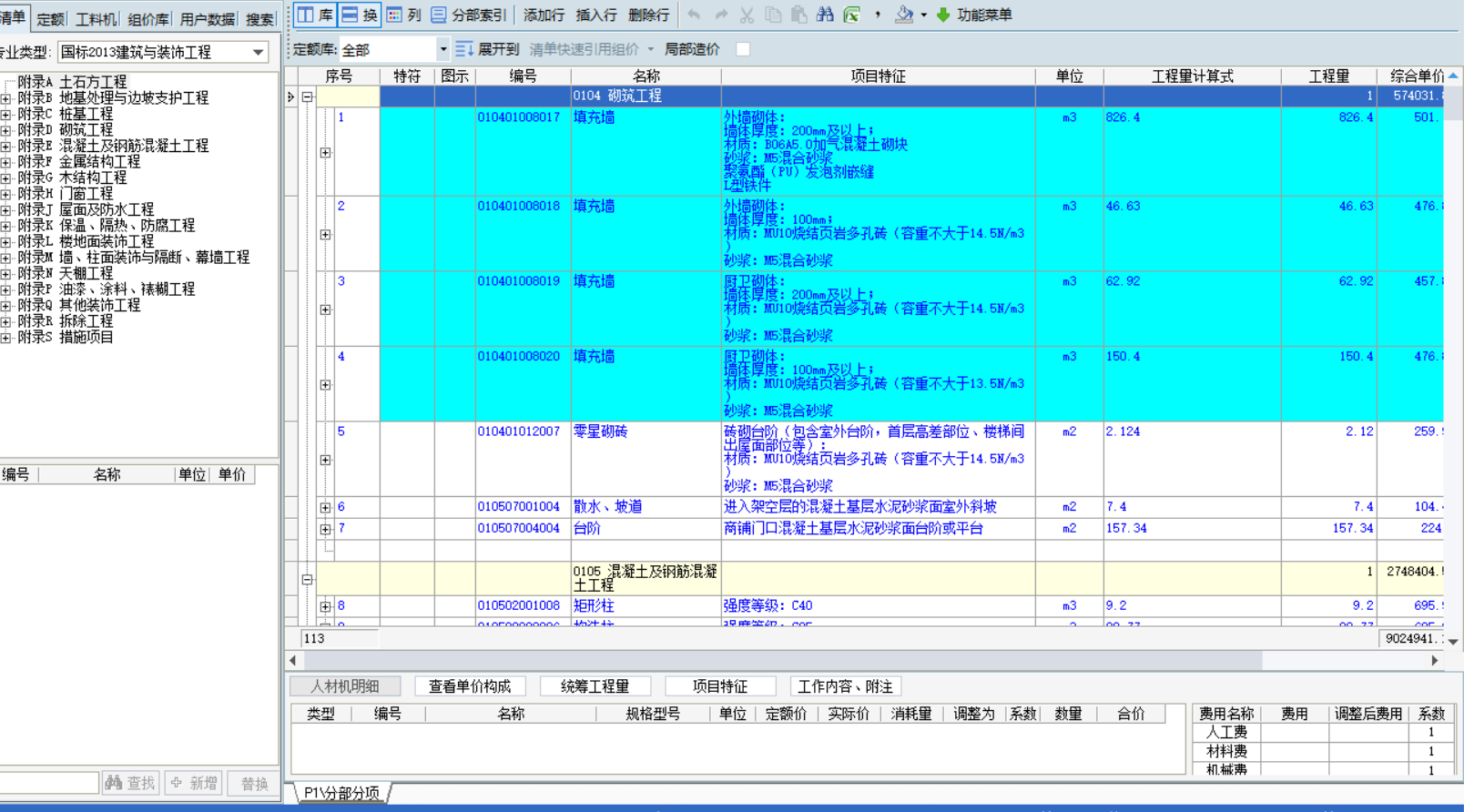Open the 人材机明细 tab
Screen dimensions: 1464x812
click(344, 686)
